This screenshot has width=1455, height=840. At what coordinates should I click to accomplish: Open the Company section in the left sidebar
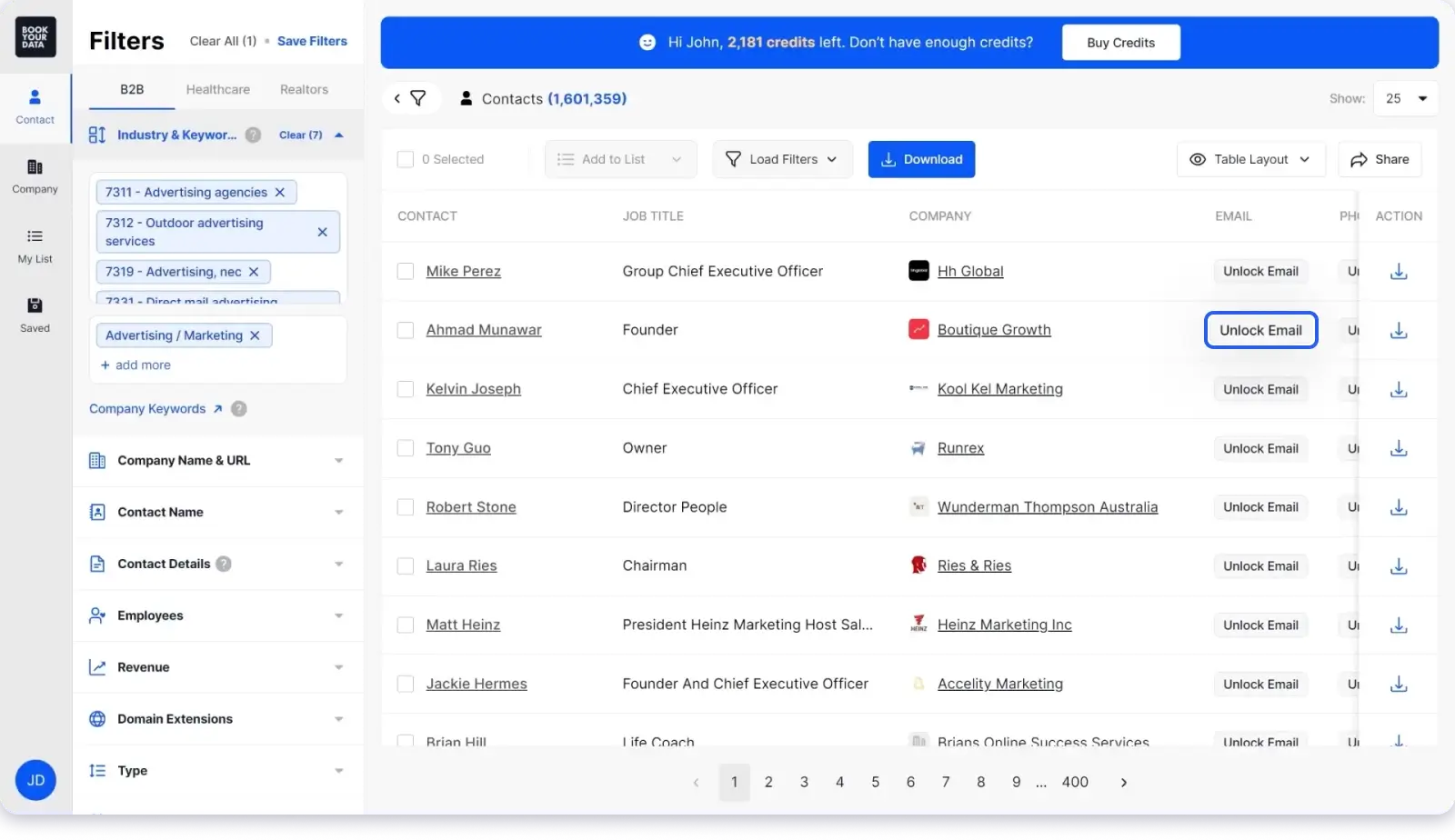35,177
